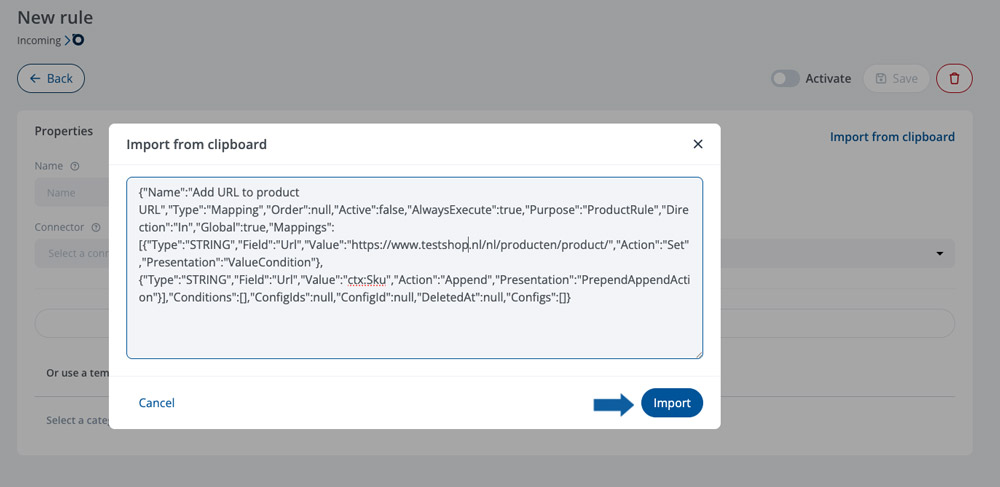Click the Import button
Image resolution: width=1000 pixels, height=487 pixels.
(x=672, y=403)
